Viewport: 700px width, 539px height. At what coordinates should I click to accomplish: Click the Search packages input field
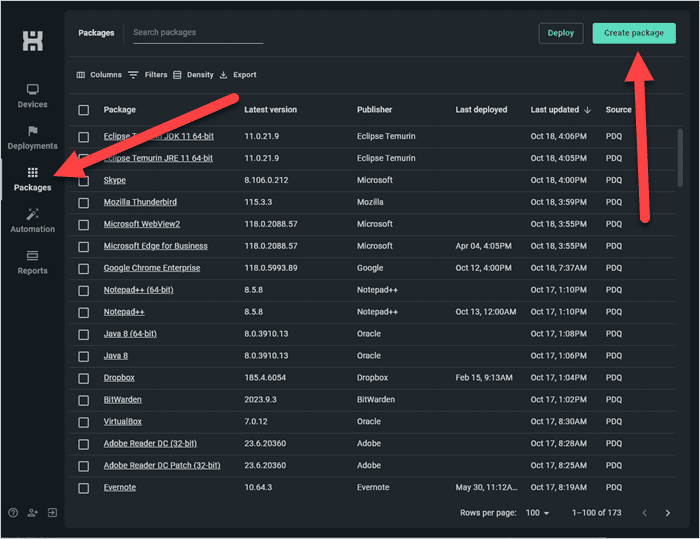(198, 33)
